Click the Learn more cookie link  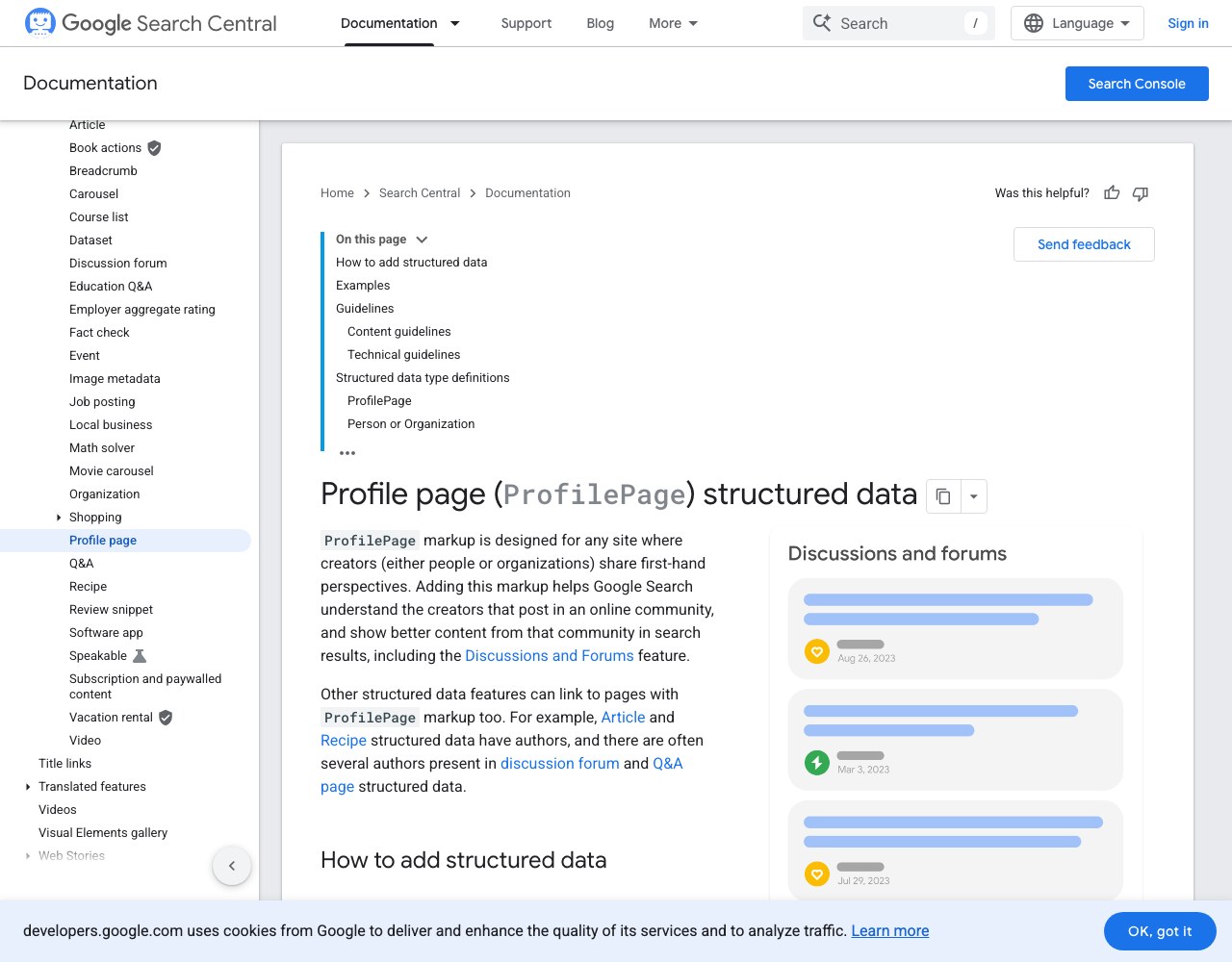coord(890,931)
